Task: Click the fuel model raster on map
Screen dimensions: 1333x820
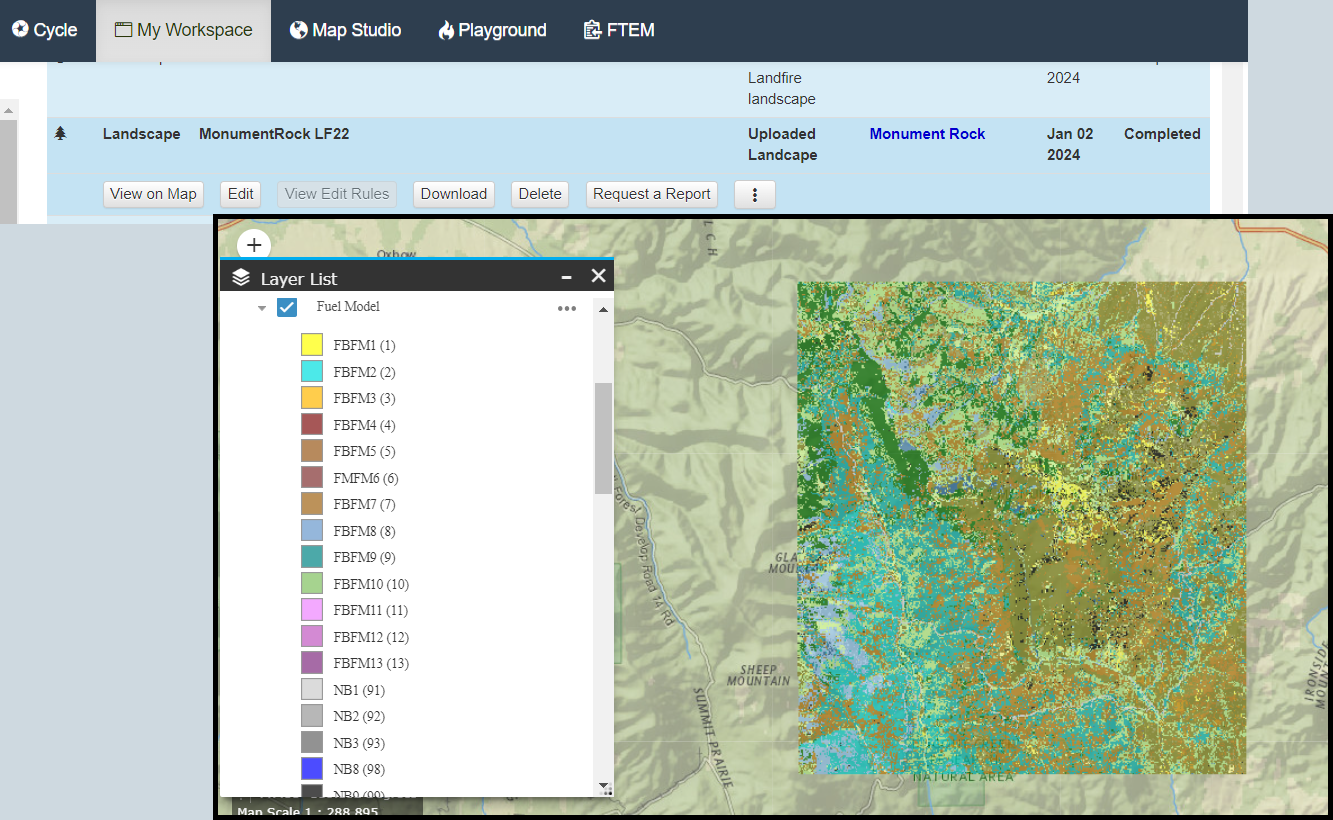Action: click(1022, 527)
